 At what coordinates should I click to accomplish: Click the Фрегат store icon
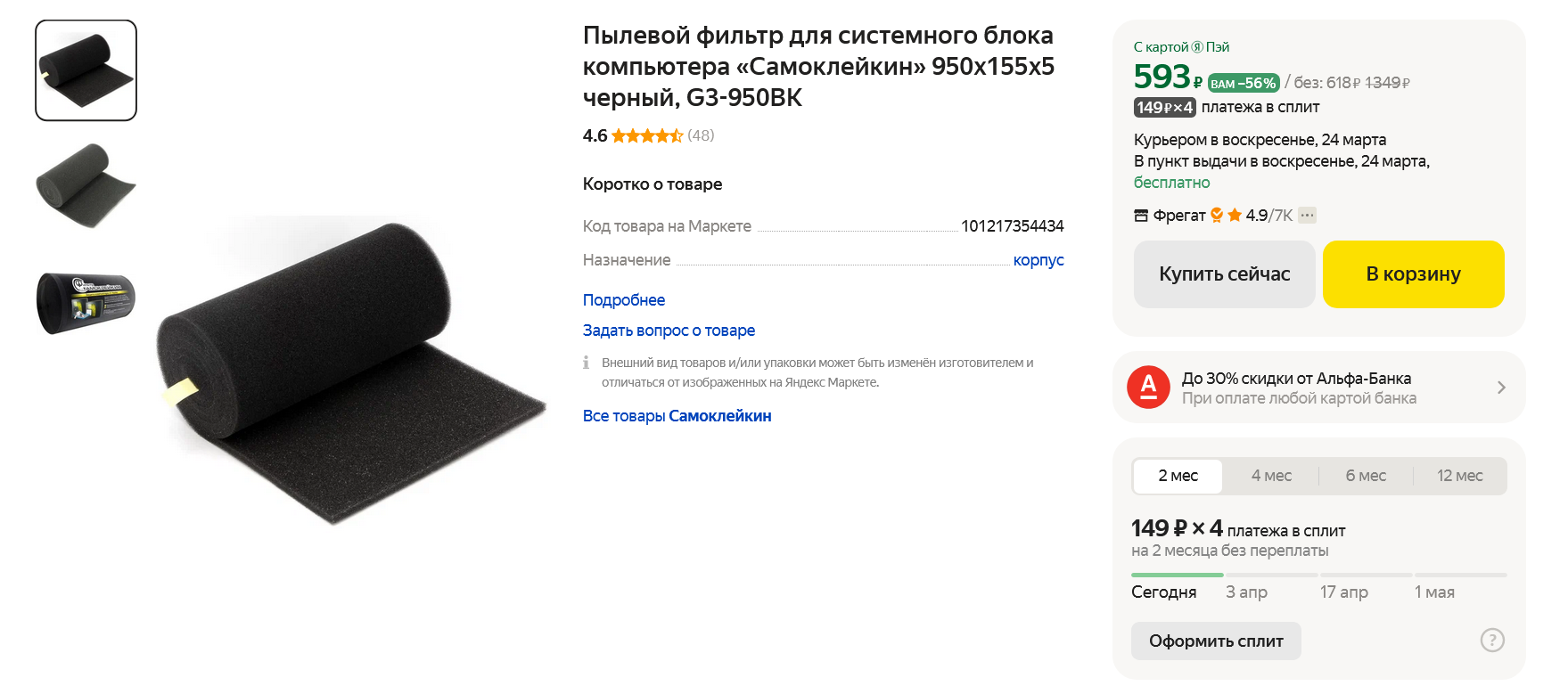tap(1141, 216)
